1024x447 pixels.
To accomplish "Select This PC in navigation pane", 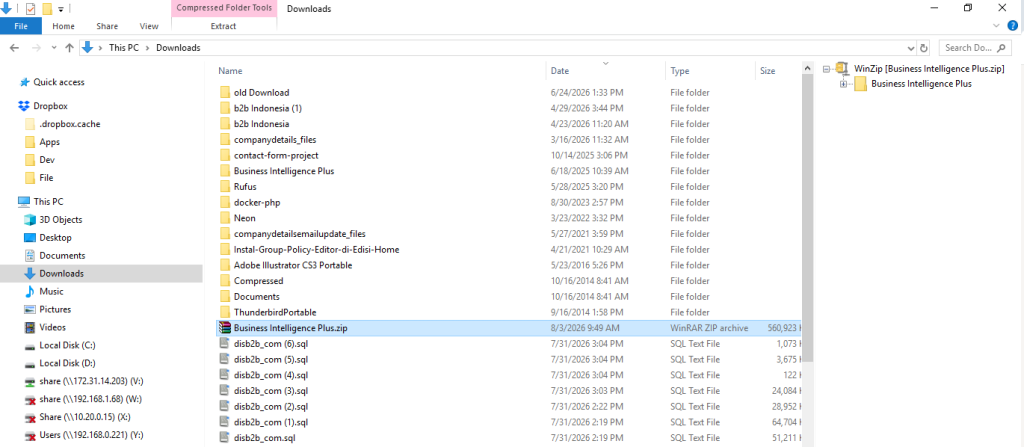I will 48,202.
